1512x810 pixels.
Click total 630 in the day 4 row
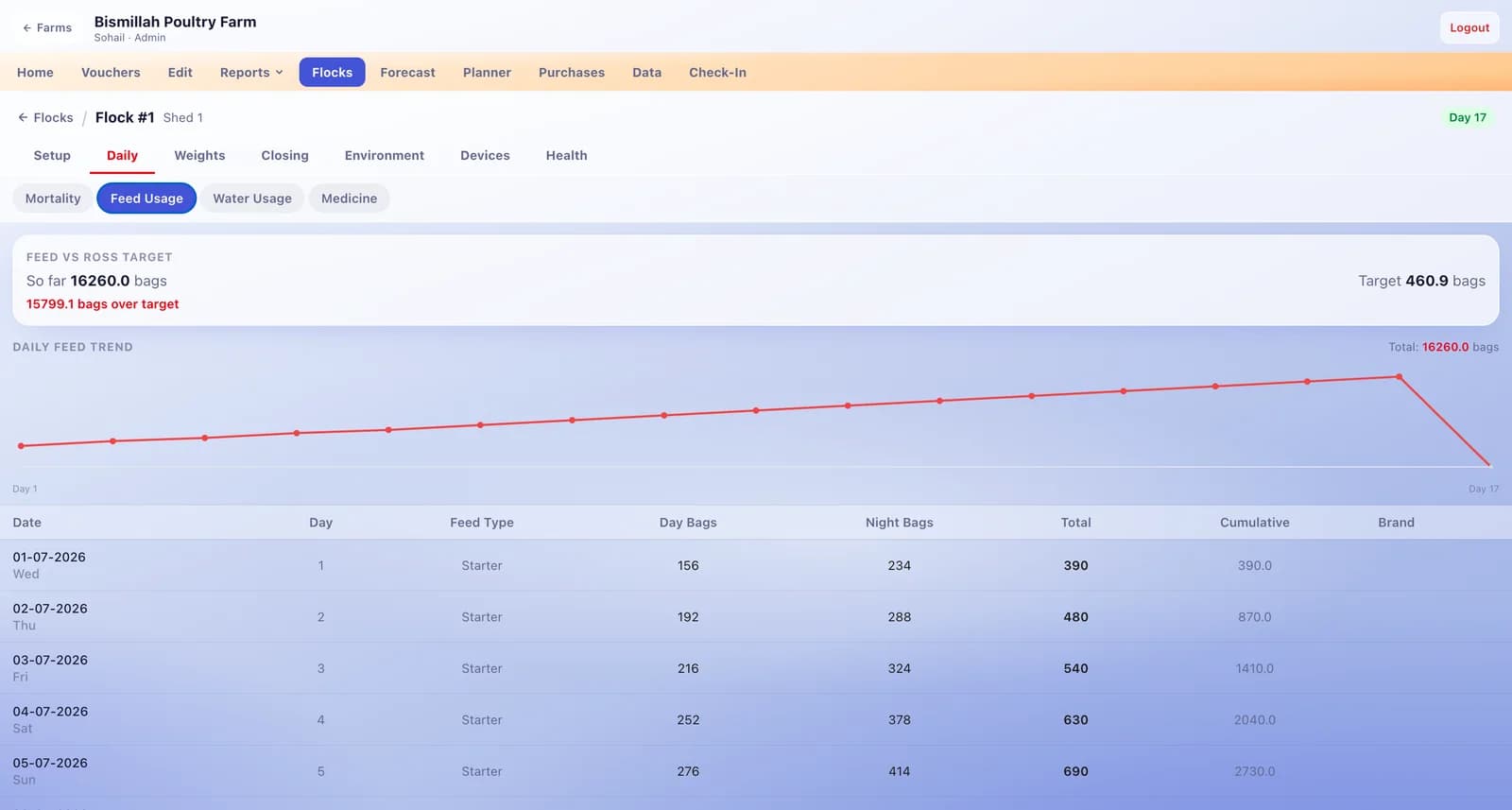tap(1075, 720)
